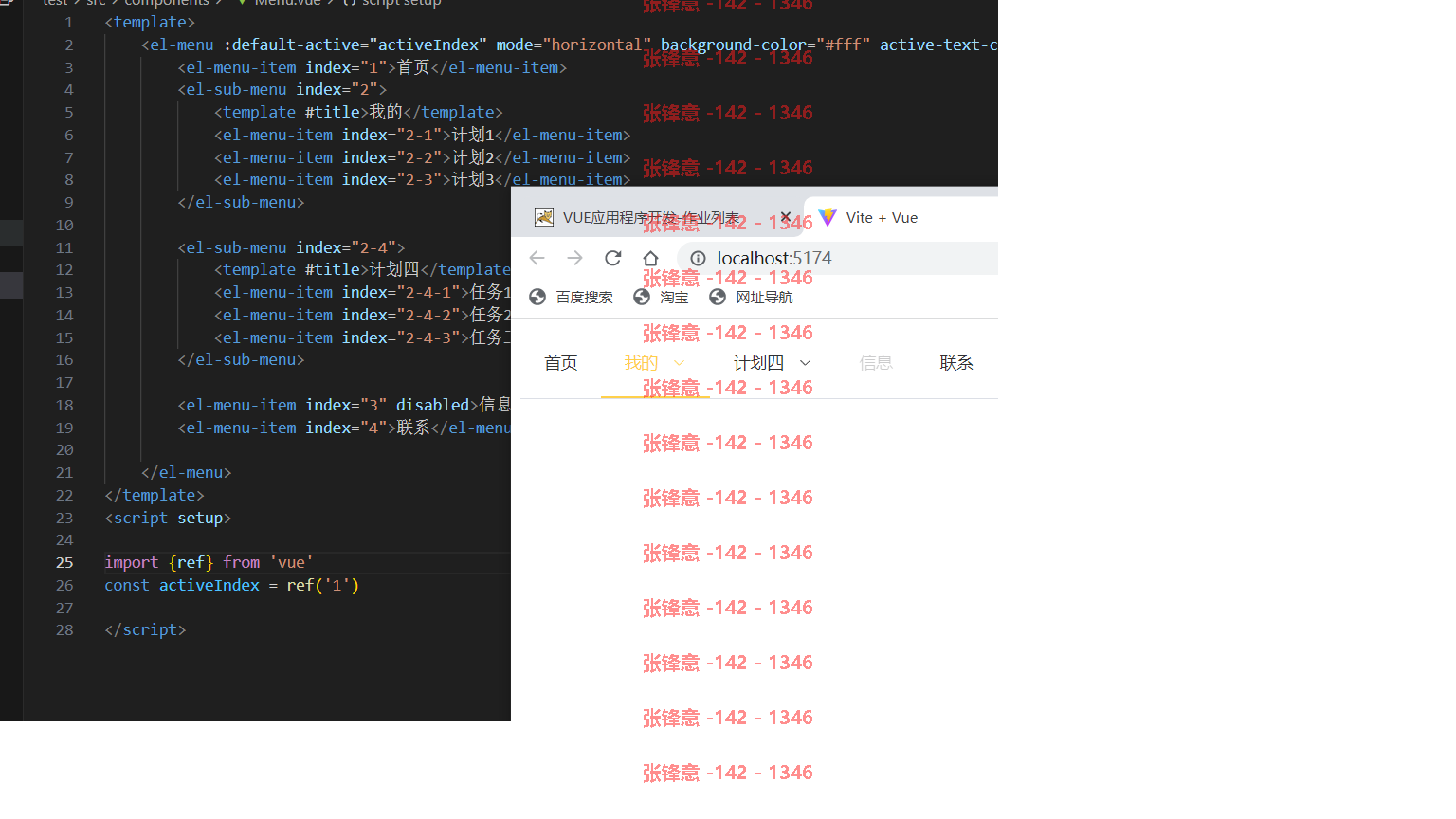Click the </script> tag on line 28
Screen dimensions: 1456x819
[145, 630]
